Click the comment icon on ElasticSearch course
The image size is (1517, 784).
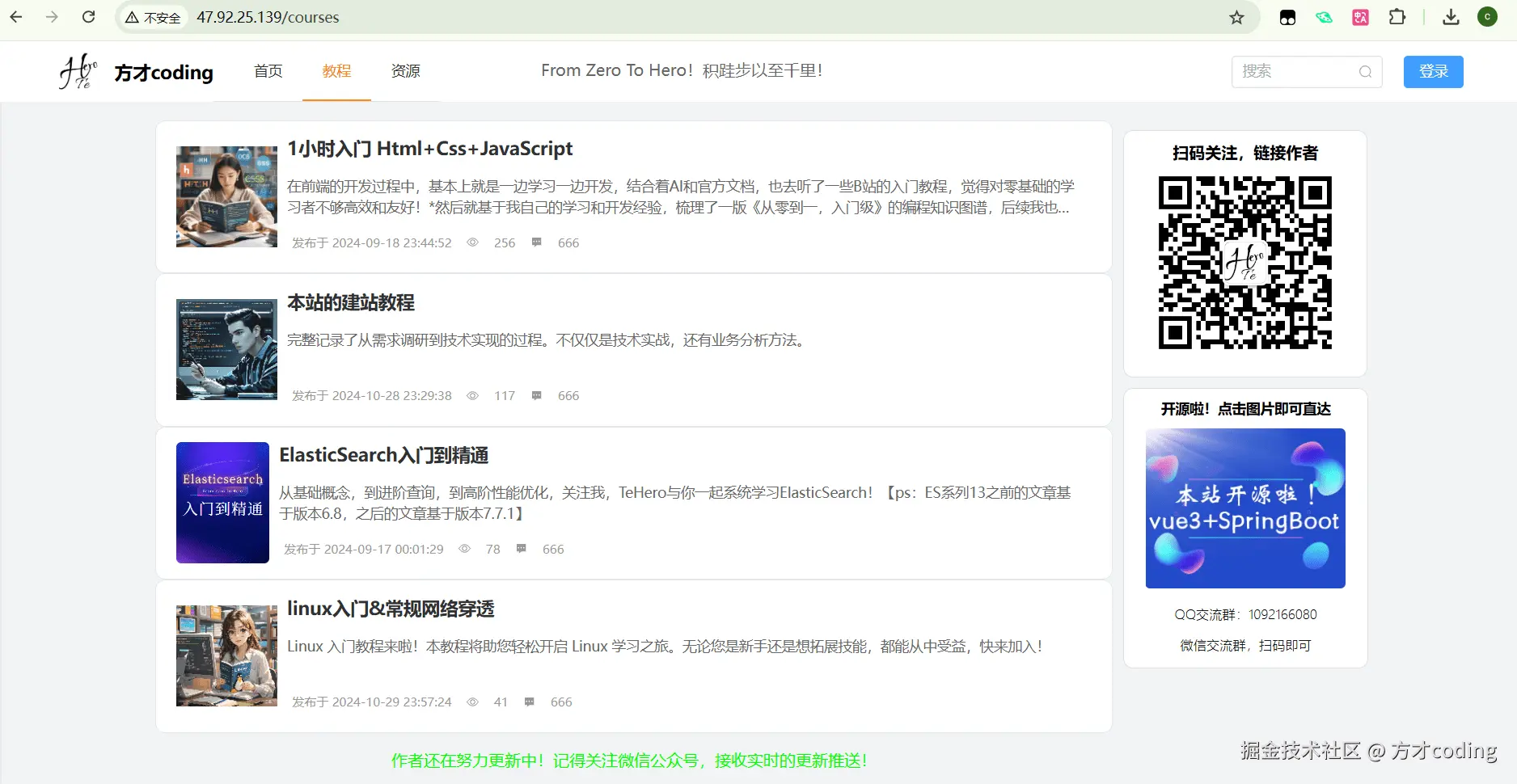pos(522,549)
